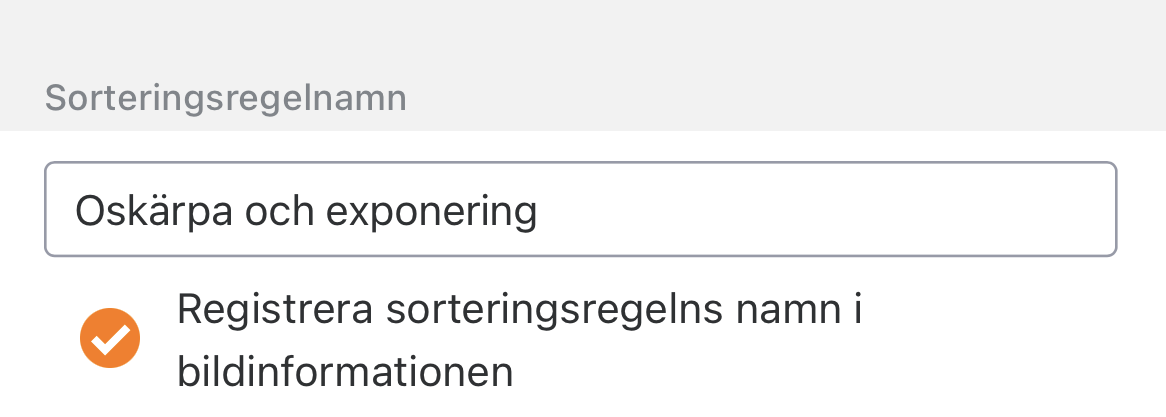This screenshot has width=1166, height=417.
Task: Focus the 'Oskärpa och exponering' text box
Action: pyautogui.click(x=580, y=210)
